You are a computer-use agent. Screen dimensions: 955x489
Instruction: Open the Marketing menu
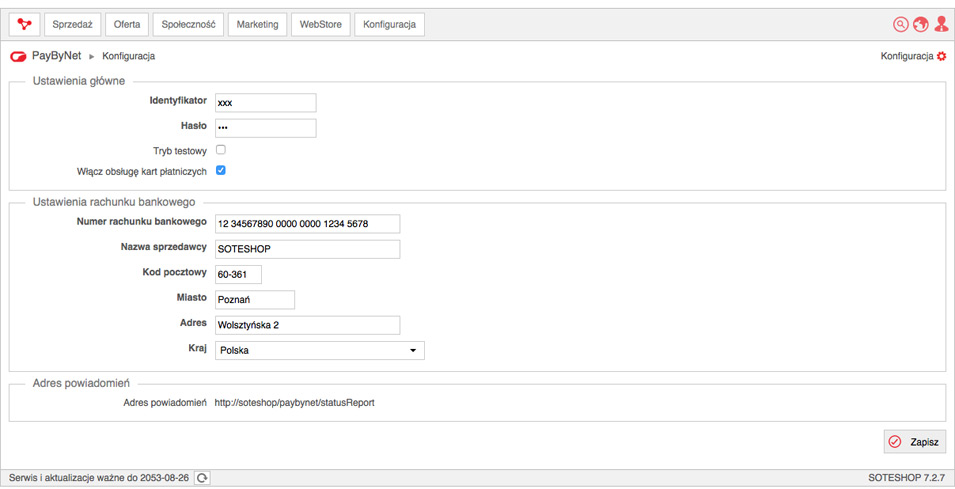point(257,24)
